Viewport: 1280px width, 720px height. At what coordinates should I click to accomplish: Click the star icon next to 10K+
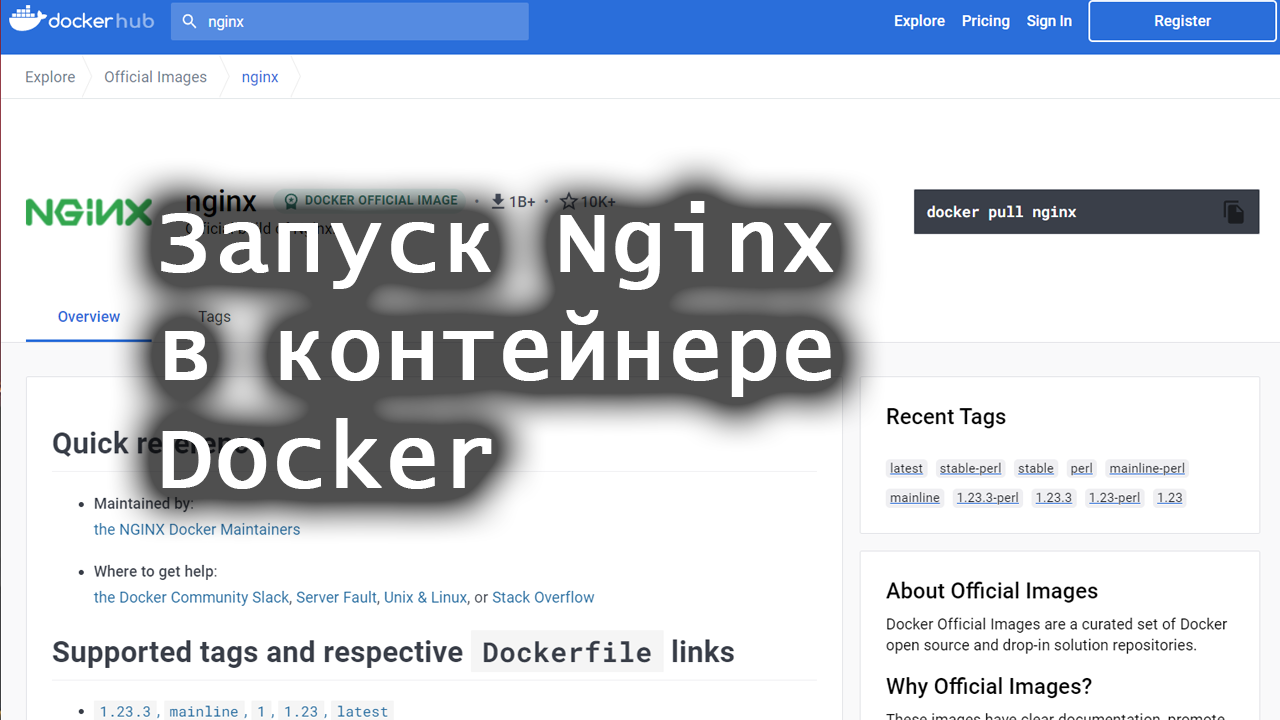click(569, 201)
